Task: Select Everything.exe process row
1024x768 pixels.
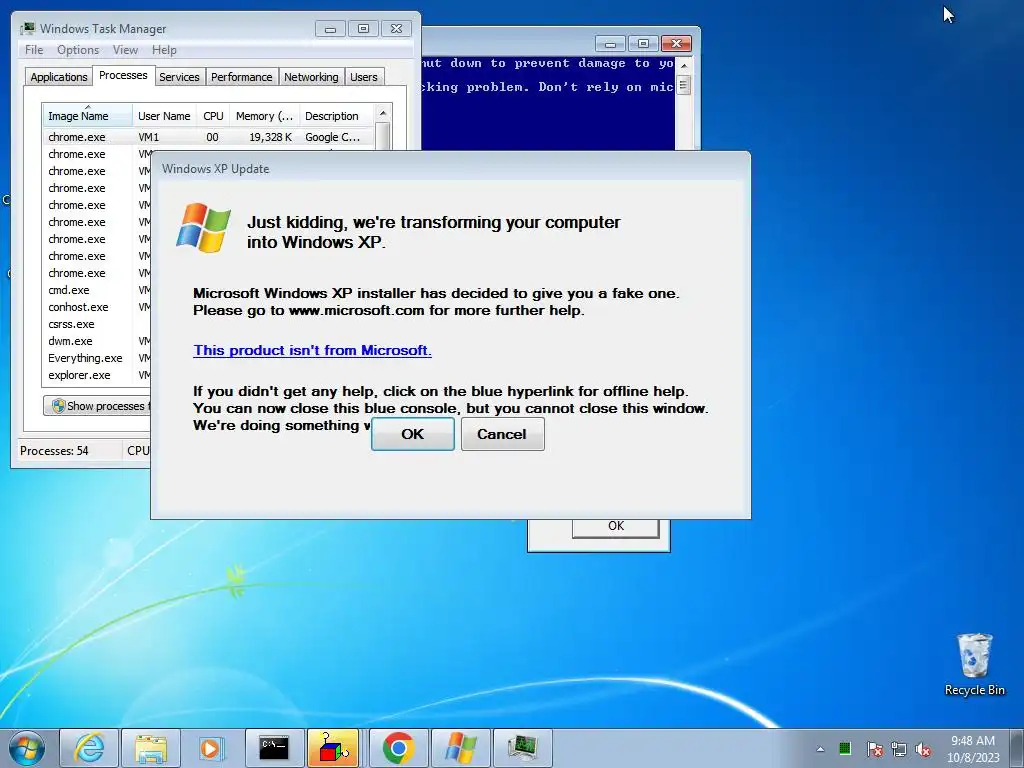Action: [x=97, y=358]
